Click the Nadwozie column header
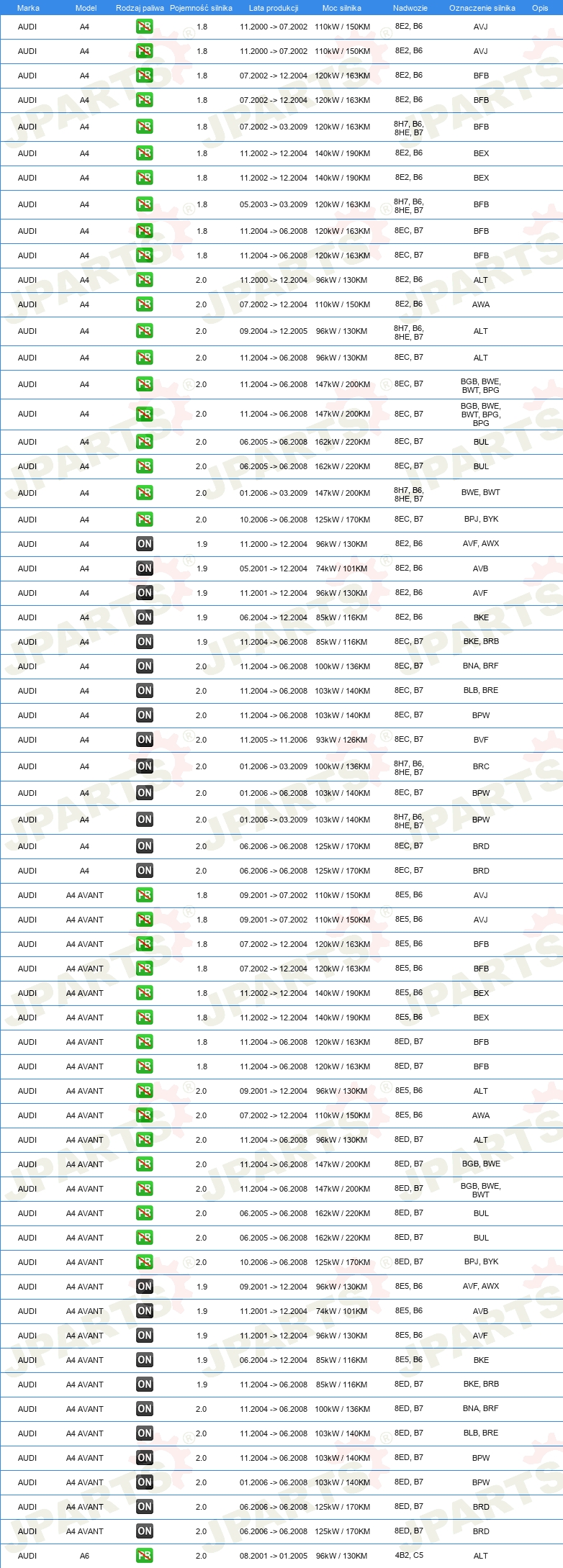The image size is (563, 1568). coord(410,8)
